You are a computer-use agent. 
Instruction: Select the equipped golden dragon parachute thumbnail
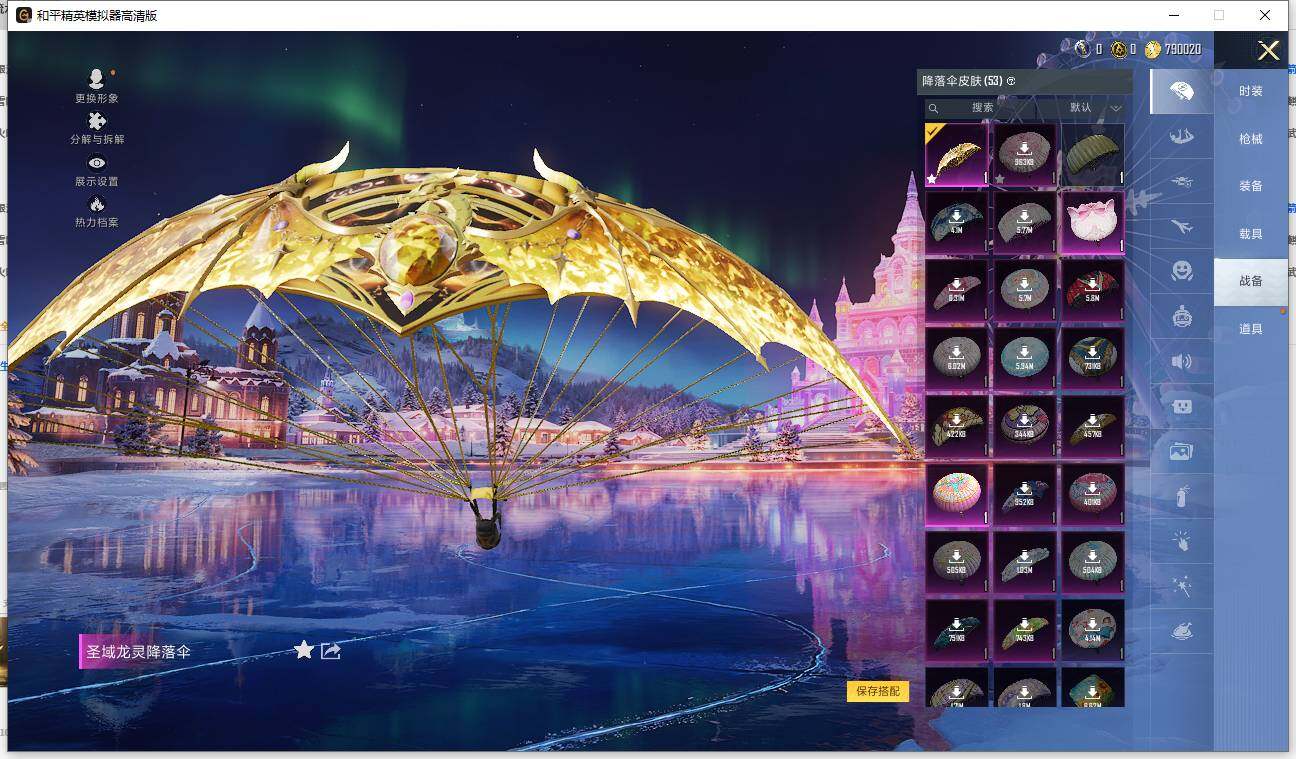point(956,154)
